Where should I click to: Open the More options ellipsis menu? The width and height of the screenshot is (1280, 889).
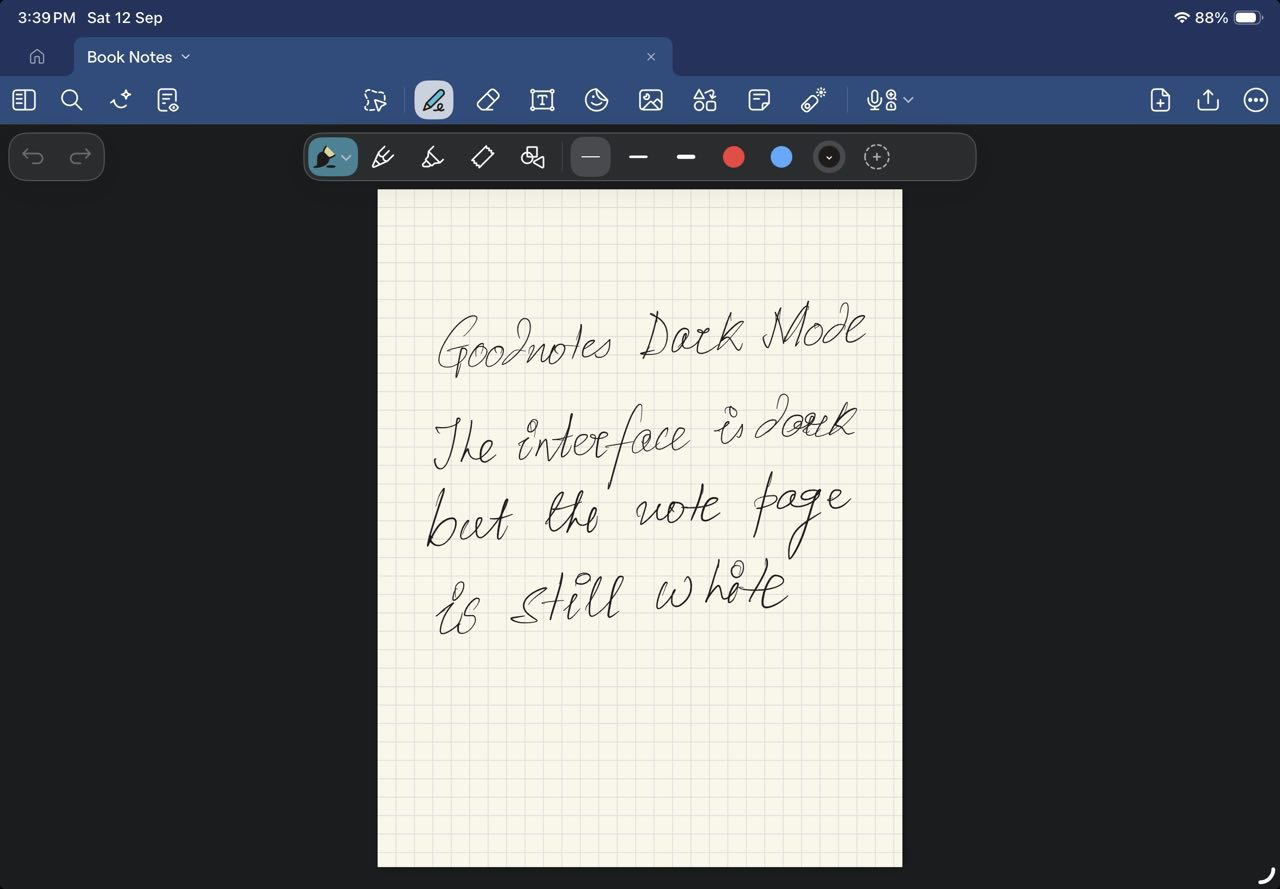1256,100
